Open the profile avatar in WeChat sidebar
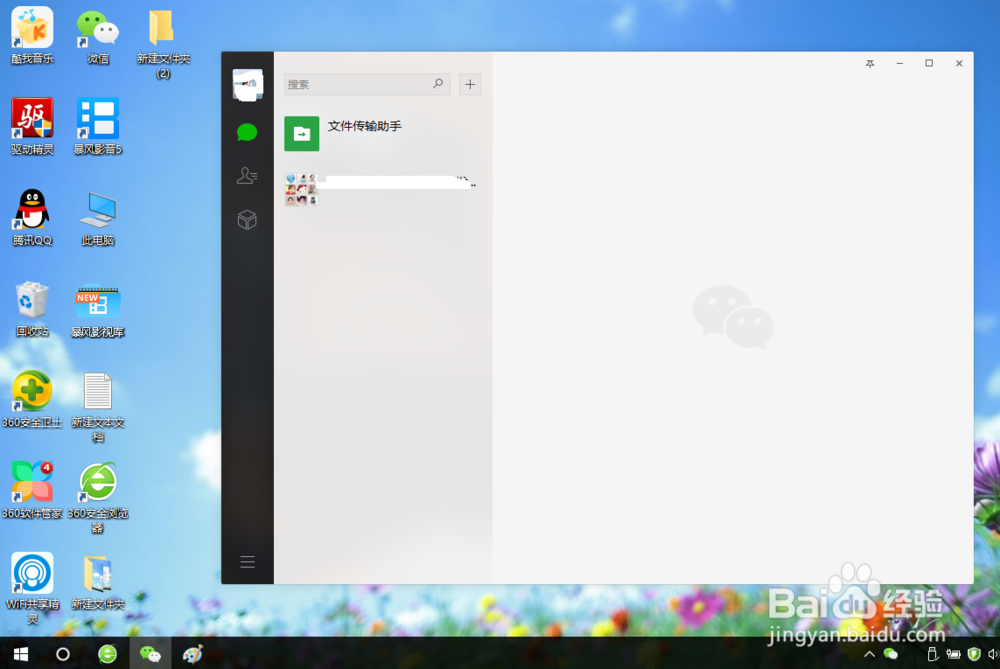 pos(247,85)
